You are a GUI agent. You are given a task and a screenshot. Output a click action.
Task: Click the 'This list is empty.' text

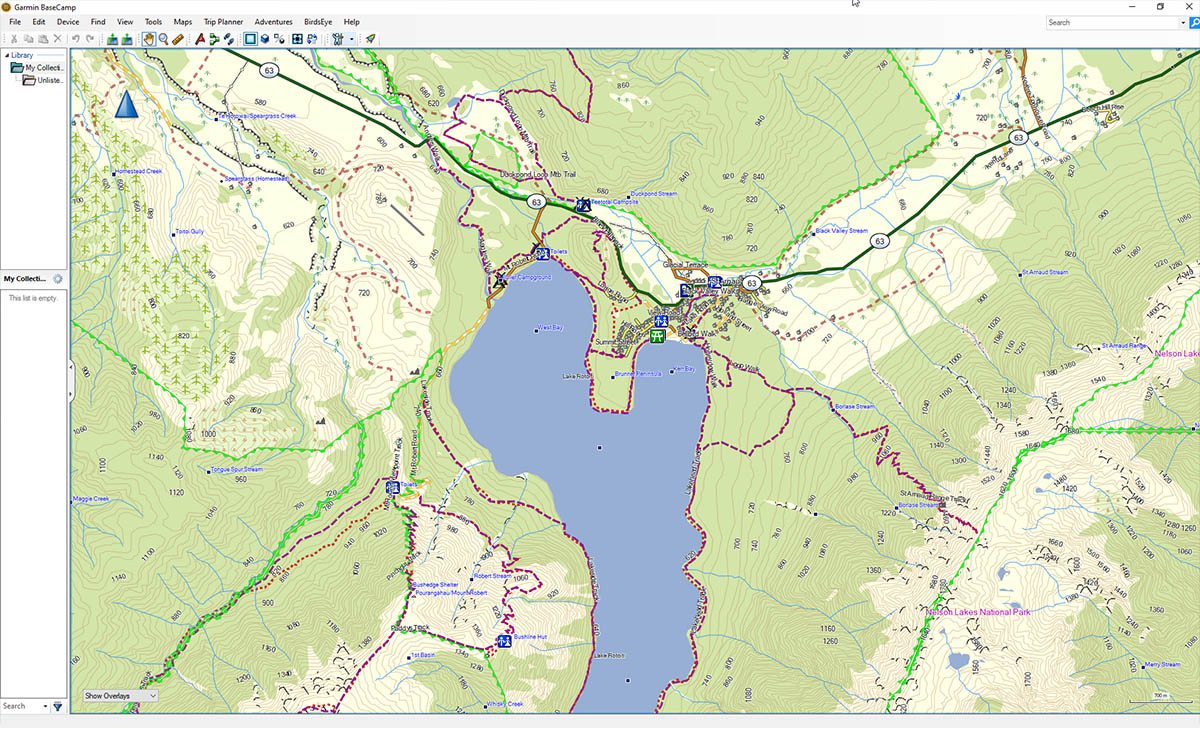(33, 298)
